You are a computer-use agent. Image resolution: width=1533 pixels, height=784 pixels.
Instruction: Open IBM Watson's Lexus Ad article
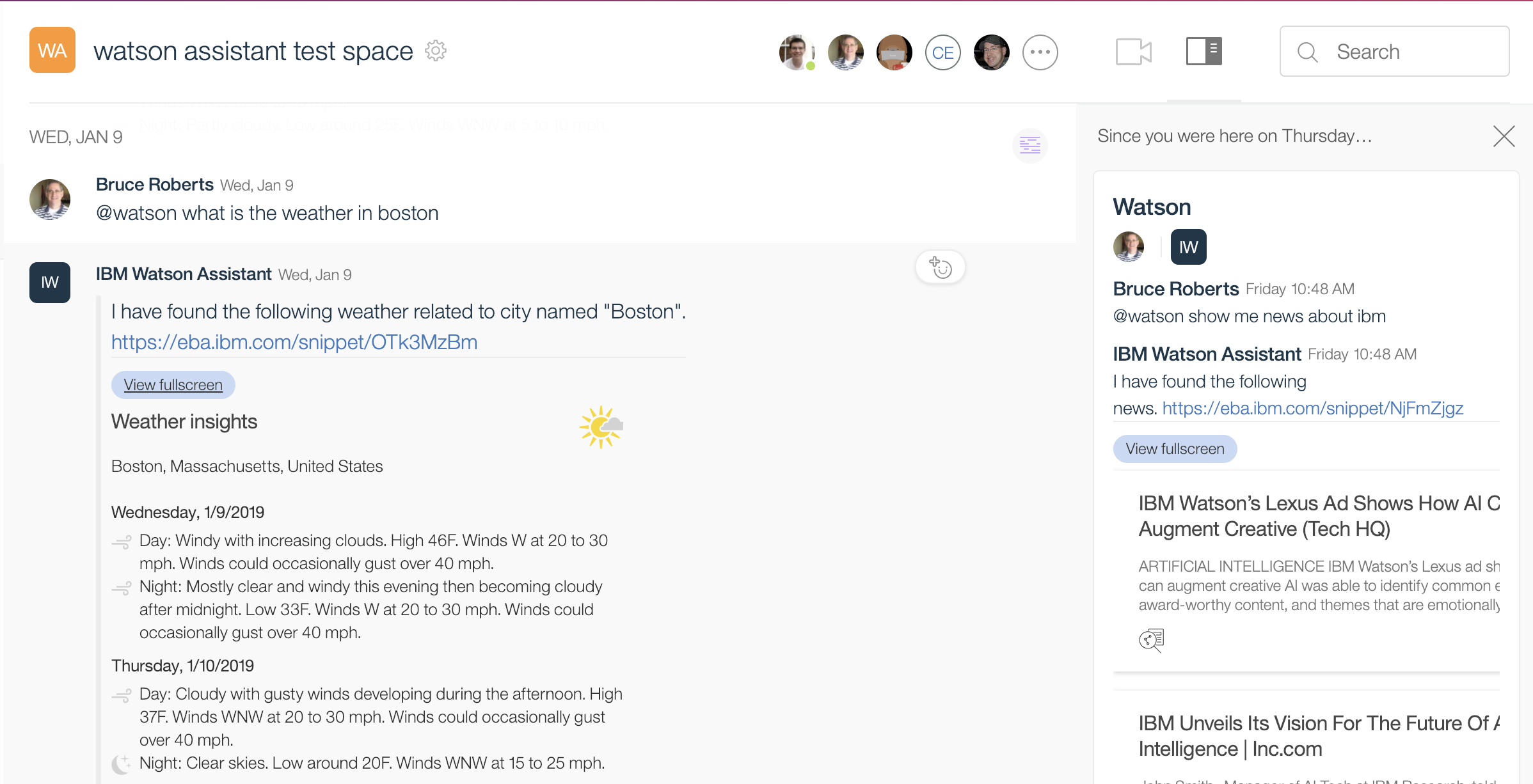1319,516
